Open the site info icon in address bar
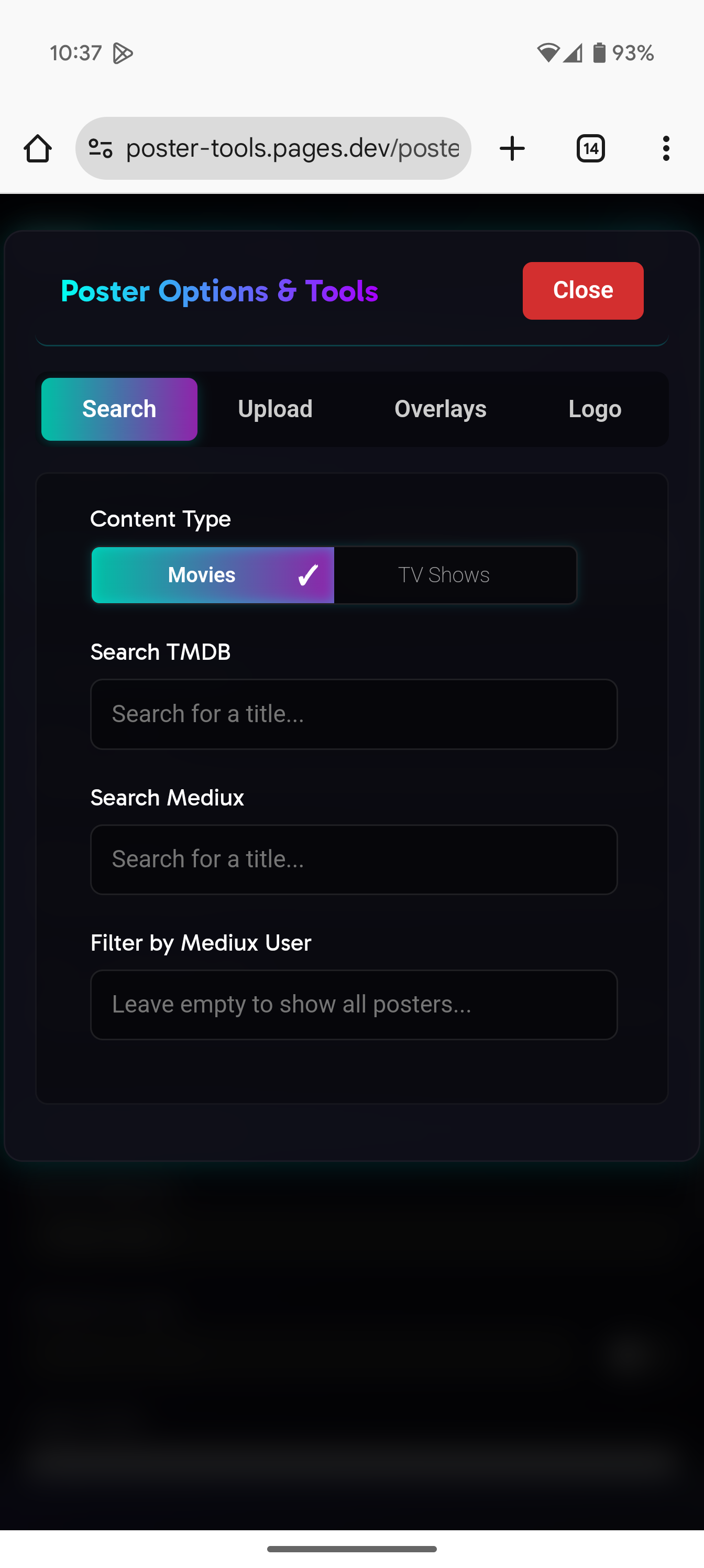Image resolution: width=704 pixels, height=1568 pixels. click(x=101, y=148)
